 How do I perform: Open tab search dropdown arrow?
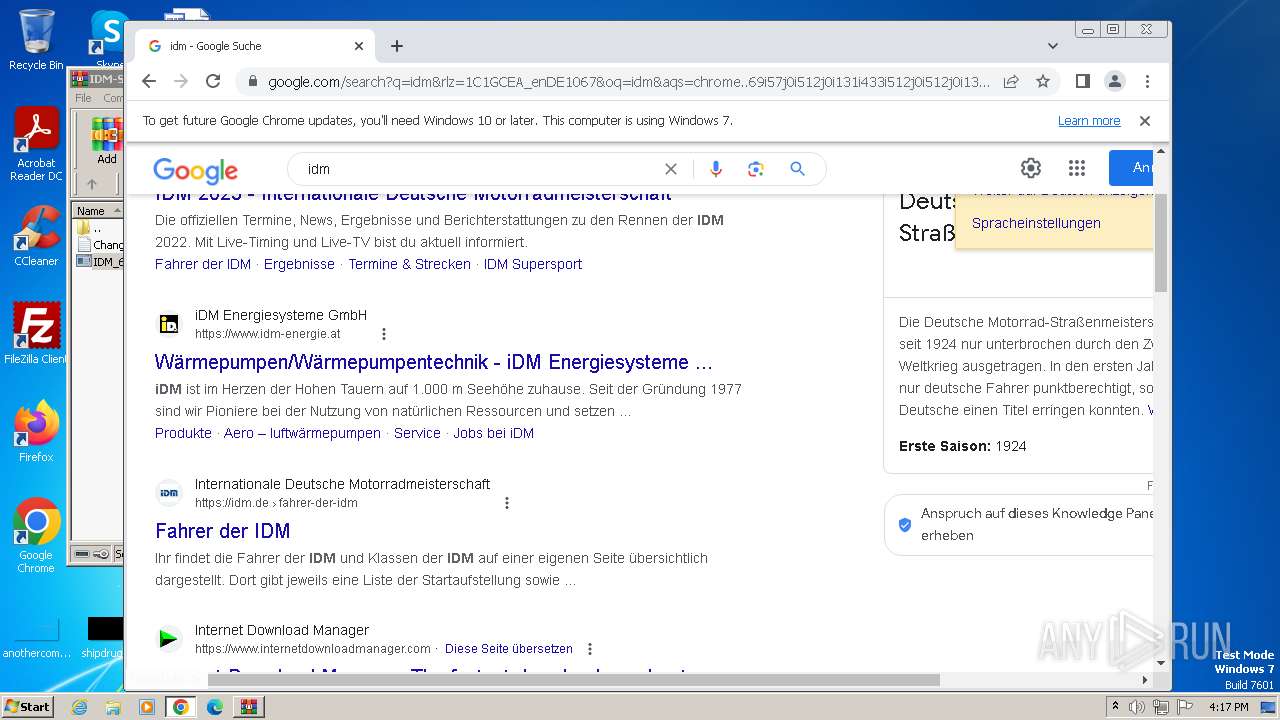[1052, 46]
